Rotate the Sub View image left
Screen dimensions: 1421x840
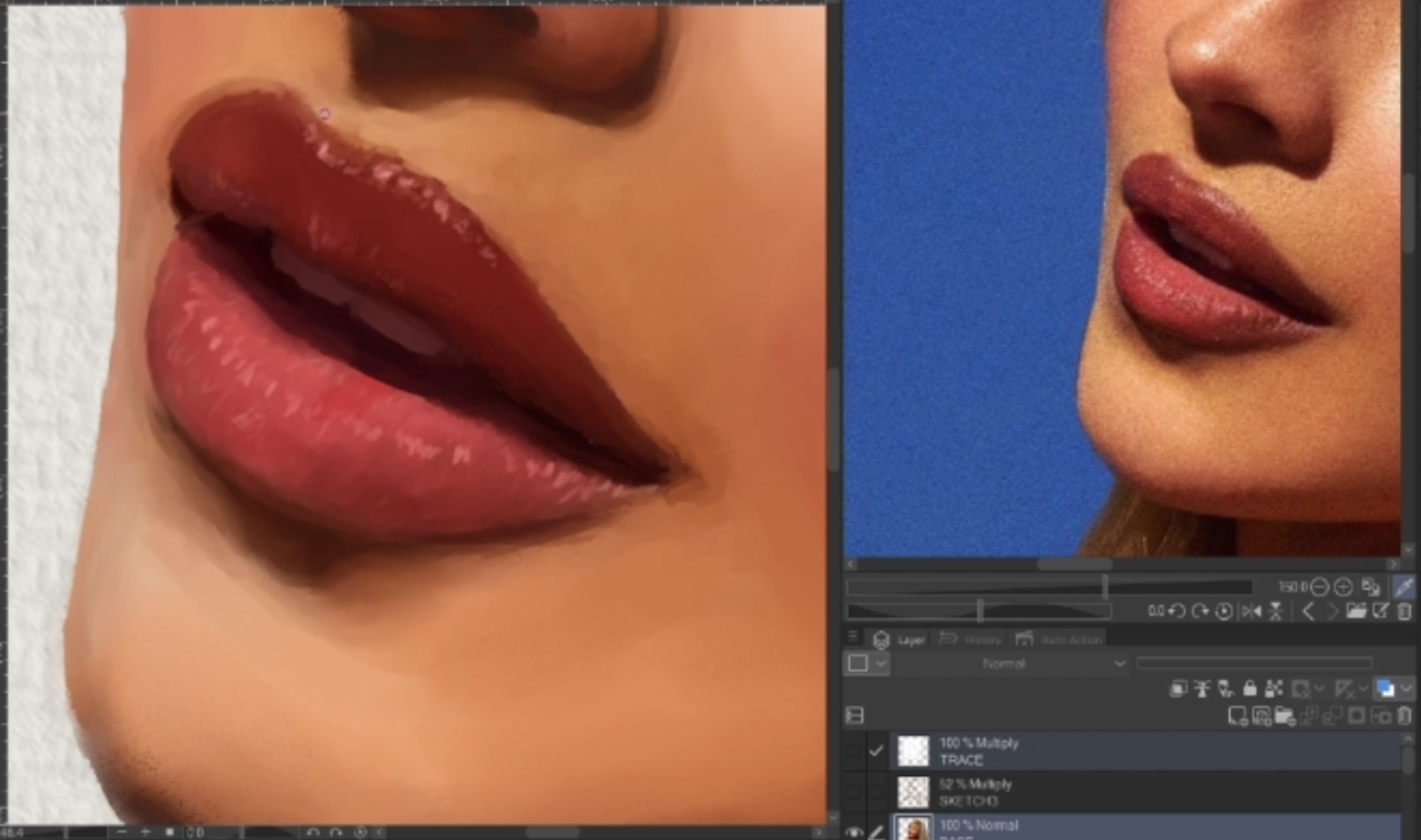coord(1177,611)
